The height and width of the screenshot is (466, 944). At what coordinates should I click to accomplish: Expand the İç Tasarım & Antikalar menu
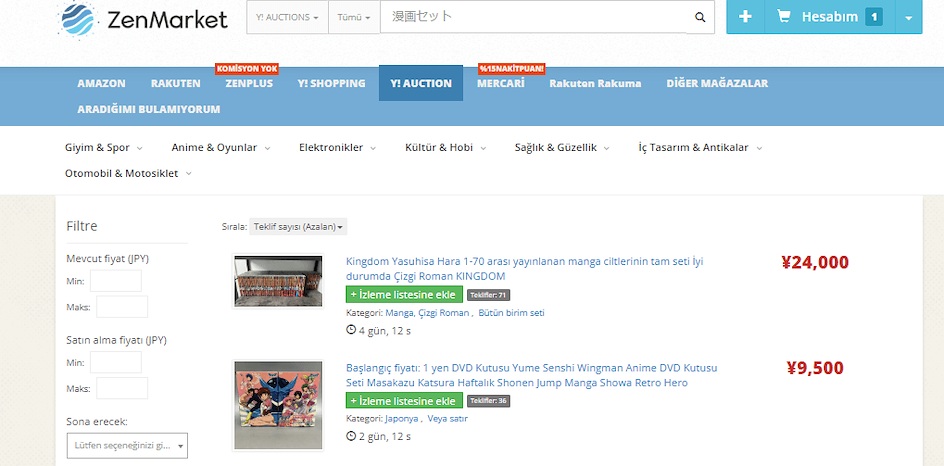700,148
